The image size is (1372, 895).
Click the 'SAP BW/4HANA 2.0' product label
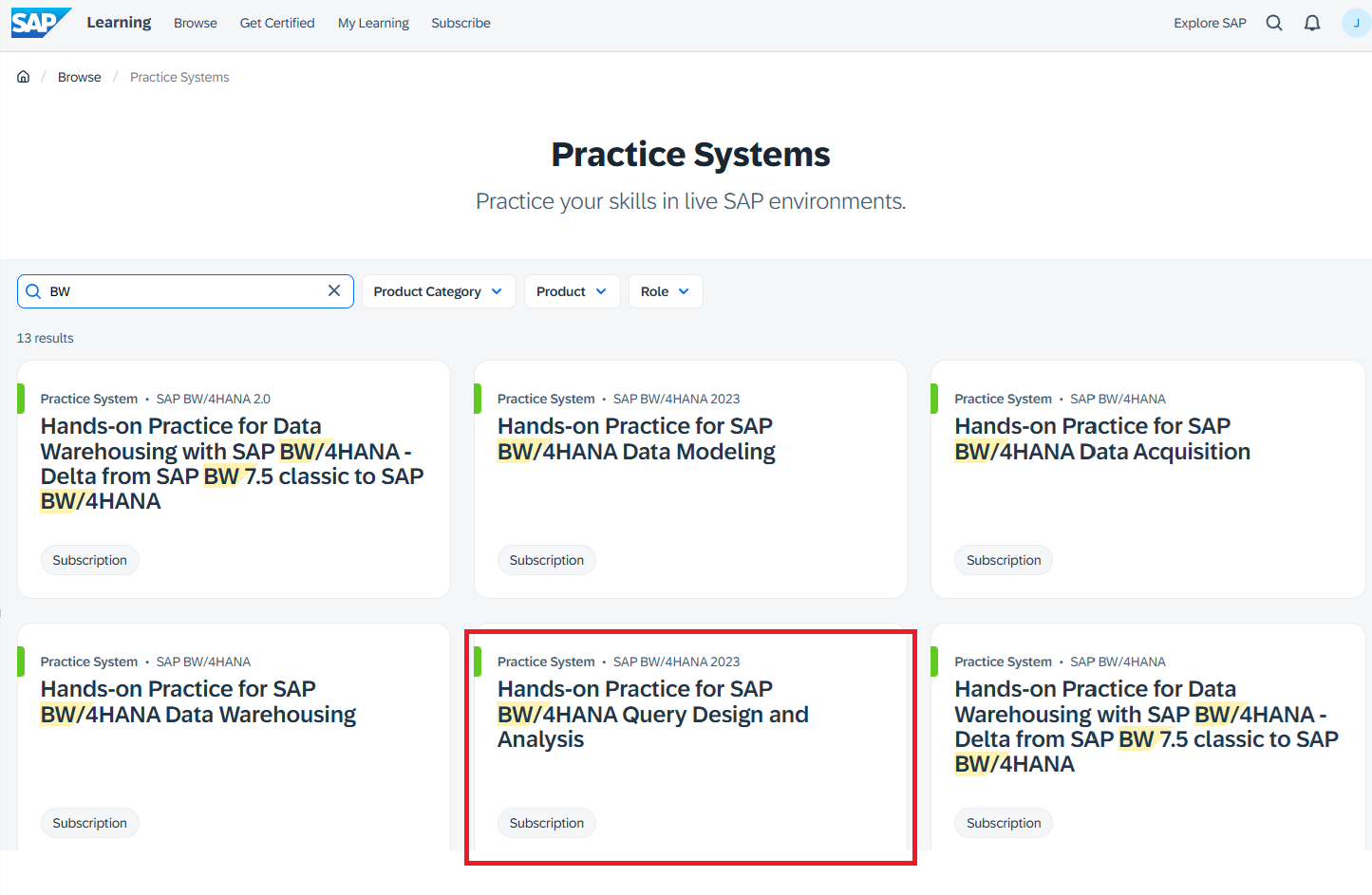(214, 399)
